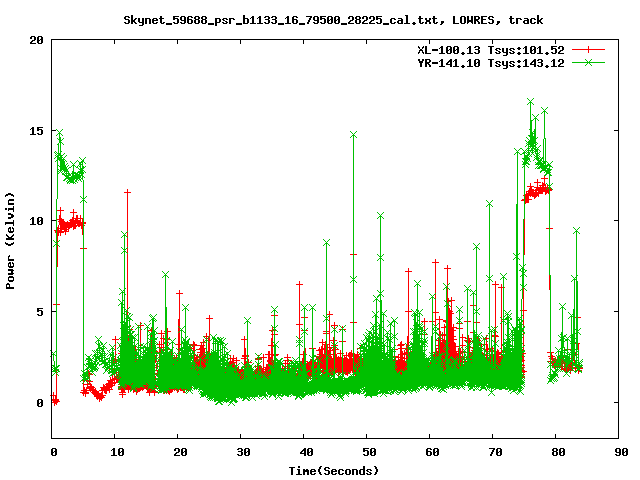The image size is (640, 480).
Task: Click the x-axis tick label 50
Action: tap(369, 452)
